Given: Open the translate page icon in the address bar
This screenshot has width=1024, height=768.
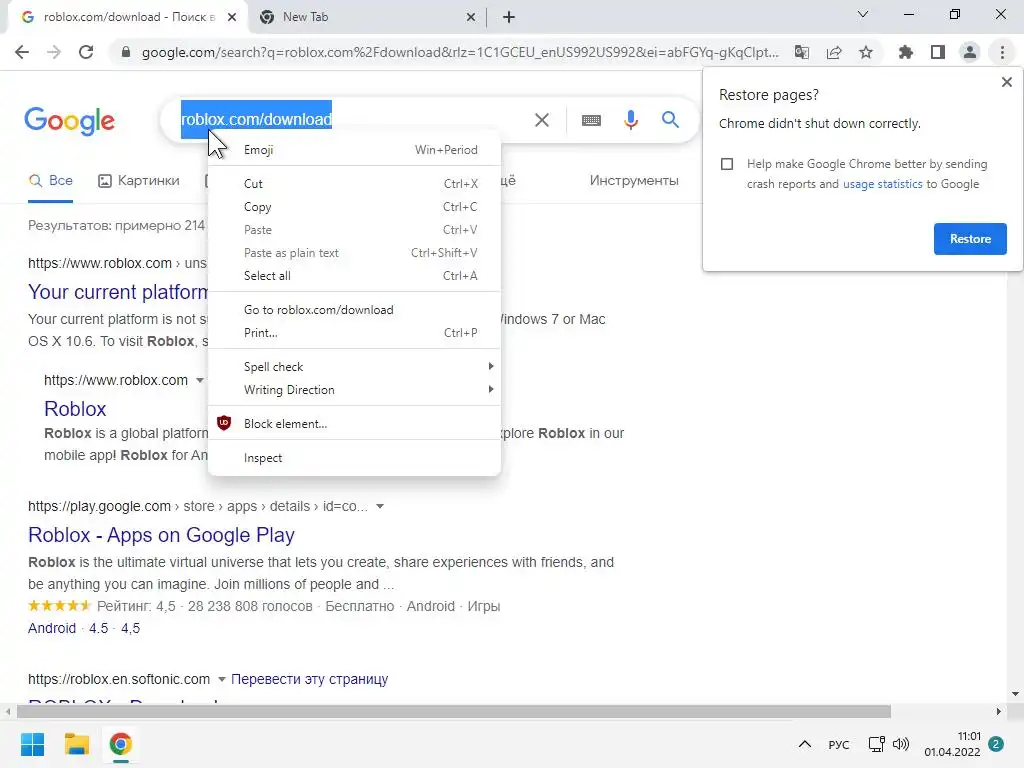Looking at the screenshot, I should pos(802,52).
